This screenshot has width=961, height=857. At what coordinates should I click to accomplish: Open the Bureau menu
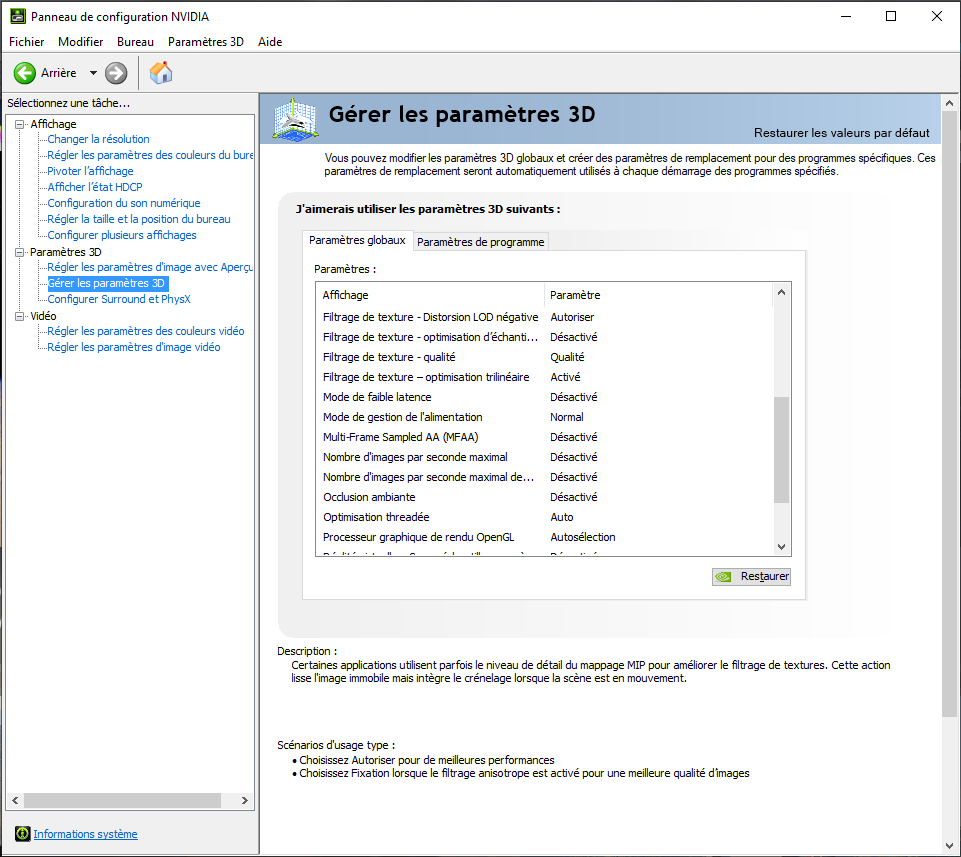[x=135, y=42]
